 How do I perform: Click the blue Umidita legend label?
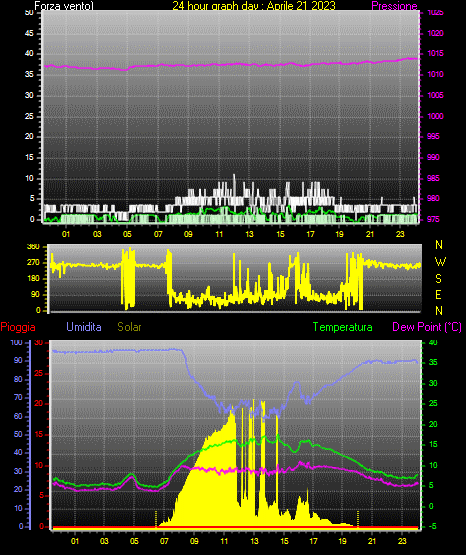pos(84,327)
